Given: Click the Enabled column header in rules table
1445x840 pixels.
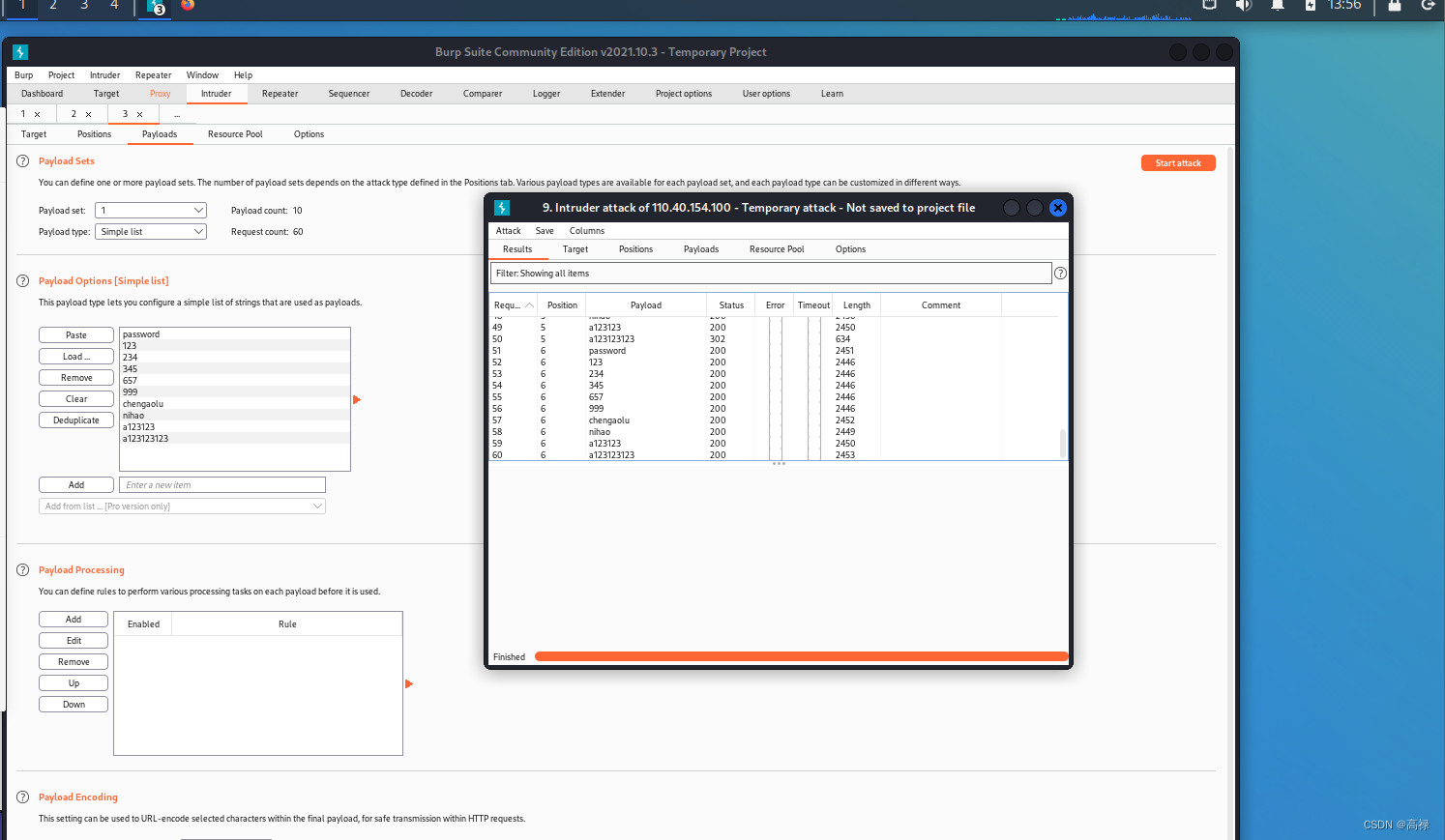Looking at the screenshot, I should click(143, 624).
